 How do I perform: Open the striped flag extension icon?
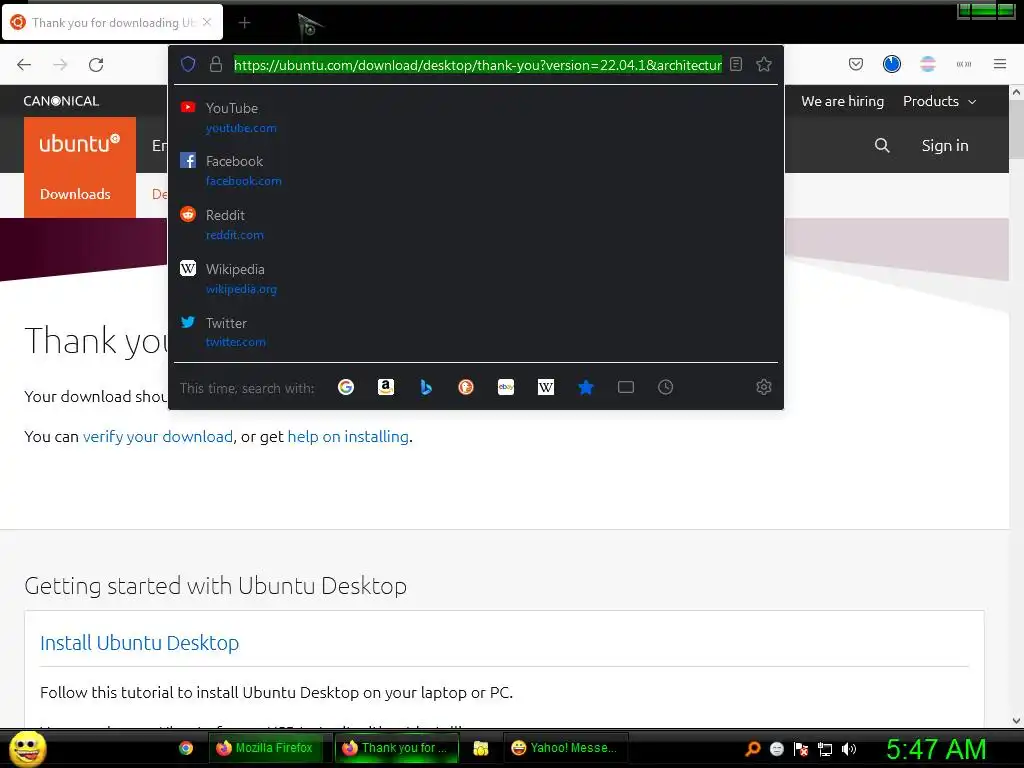(x=927, y=64)
